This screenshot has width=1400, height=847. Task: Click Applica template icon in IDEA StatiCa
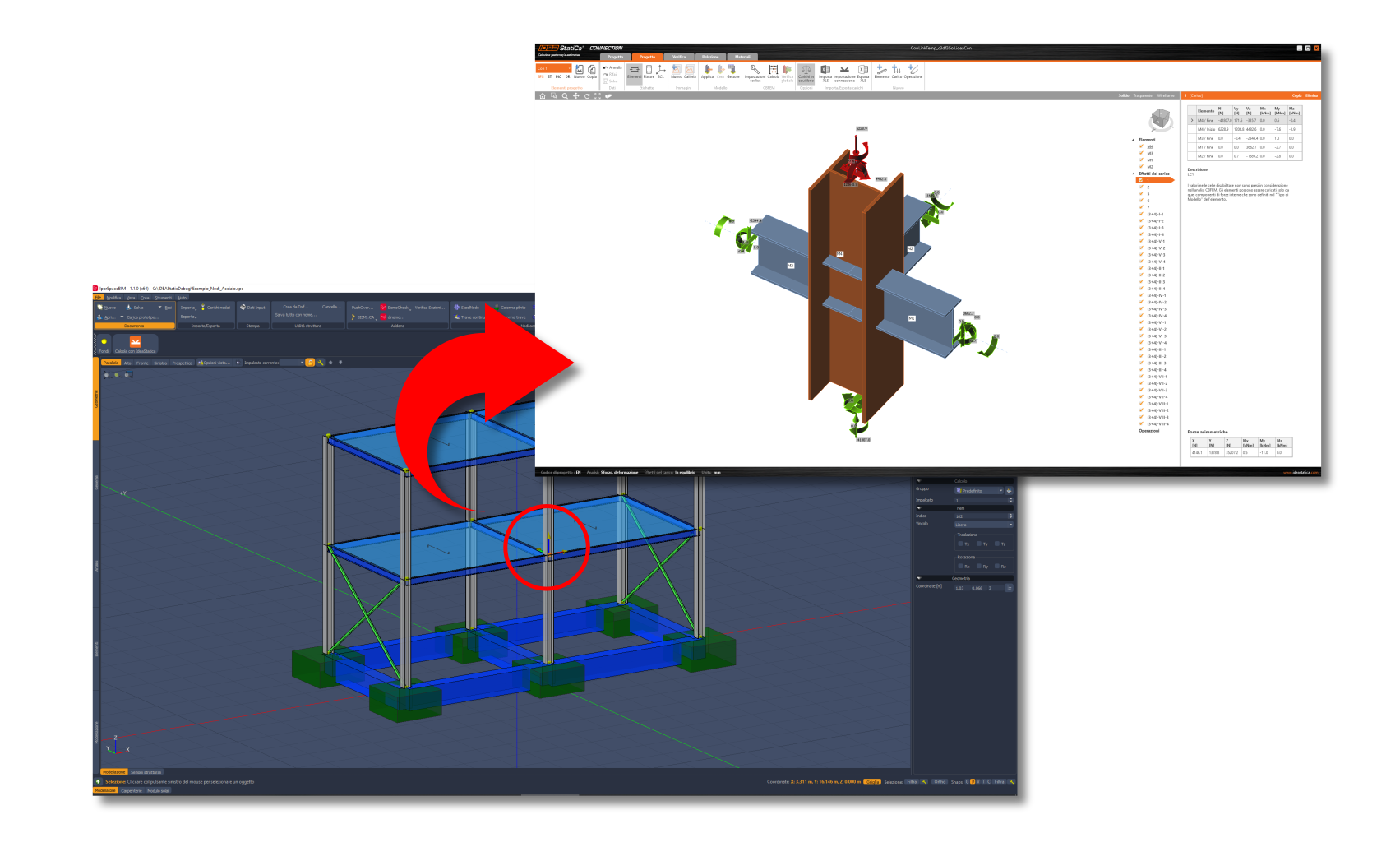(x=707, y=71)
